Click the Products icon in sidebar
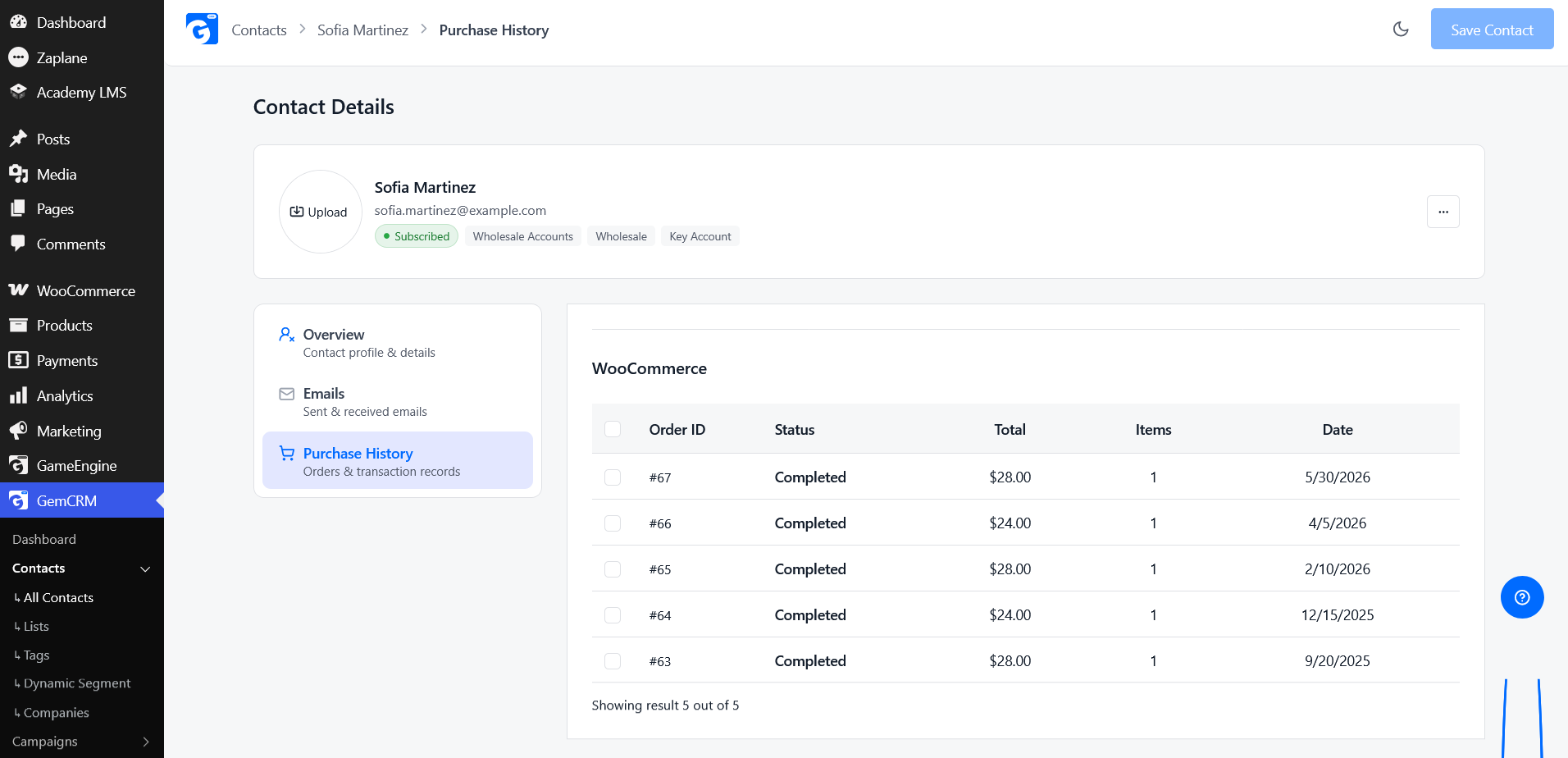Screen dimensions: 1568x758 coord(18,326)
